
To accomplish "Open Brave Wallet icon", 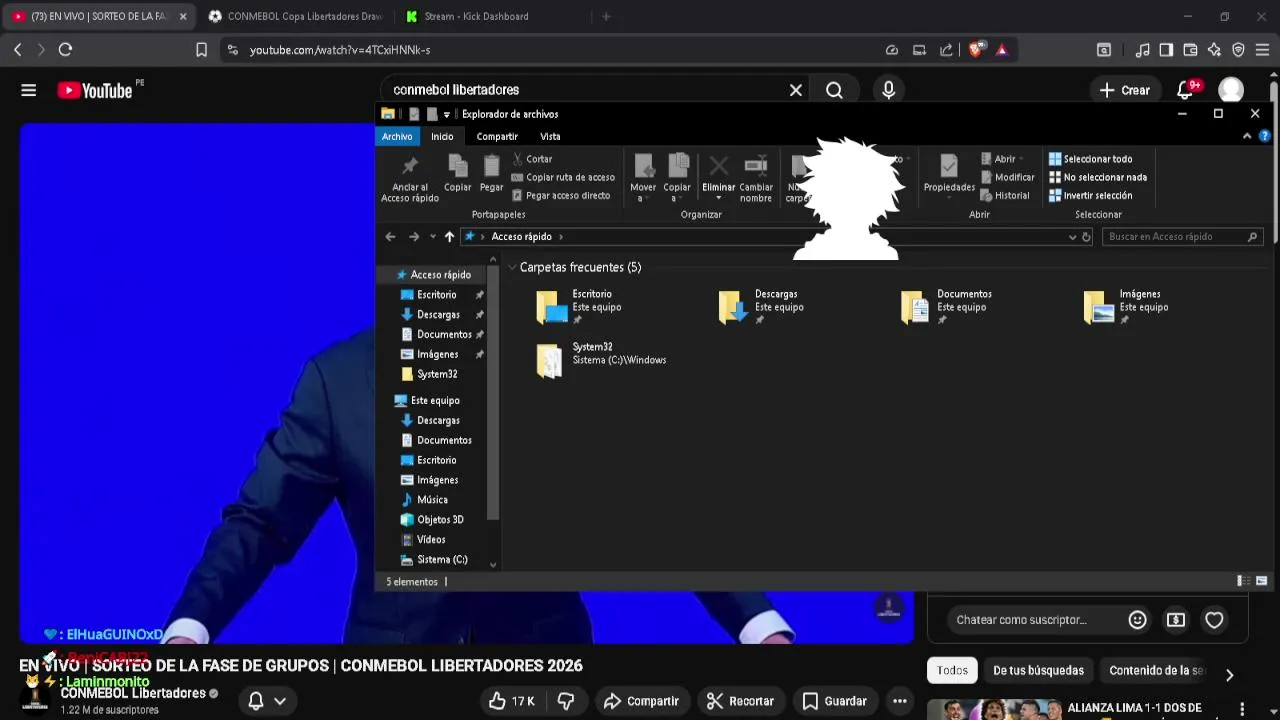I will (x=1190, y=49).
